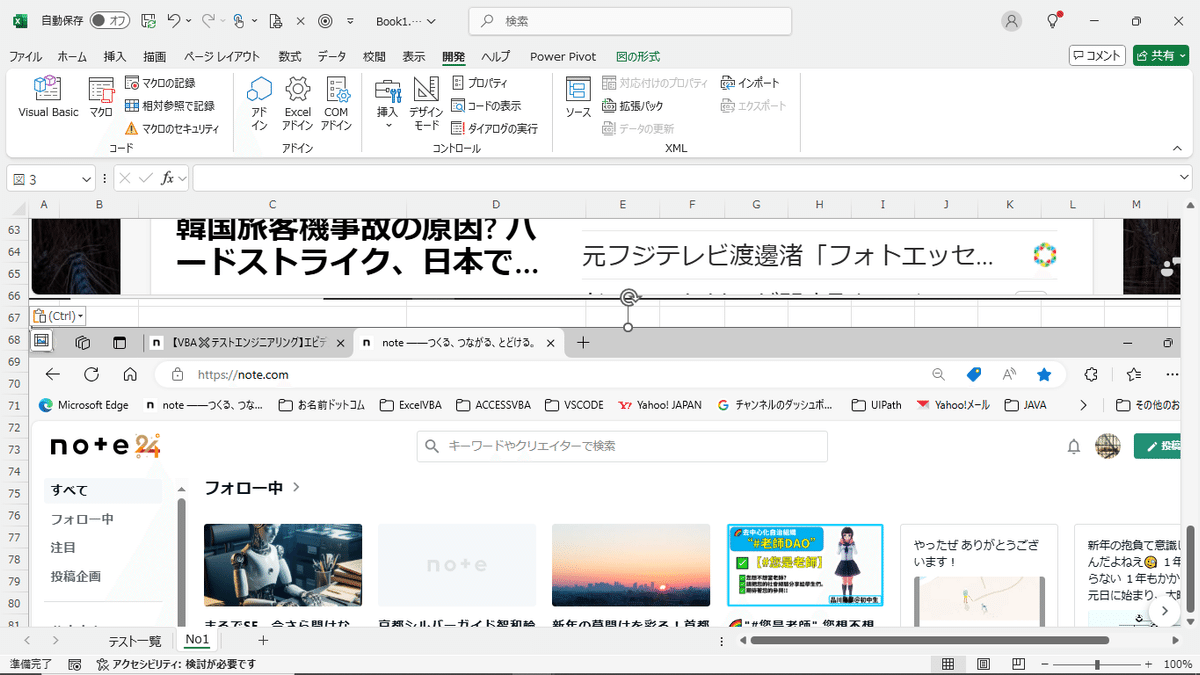Click the save icon in title bar

pos(148,21)
